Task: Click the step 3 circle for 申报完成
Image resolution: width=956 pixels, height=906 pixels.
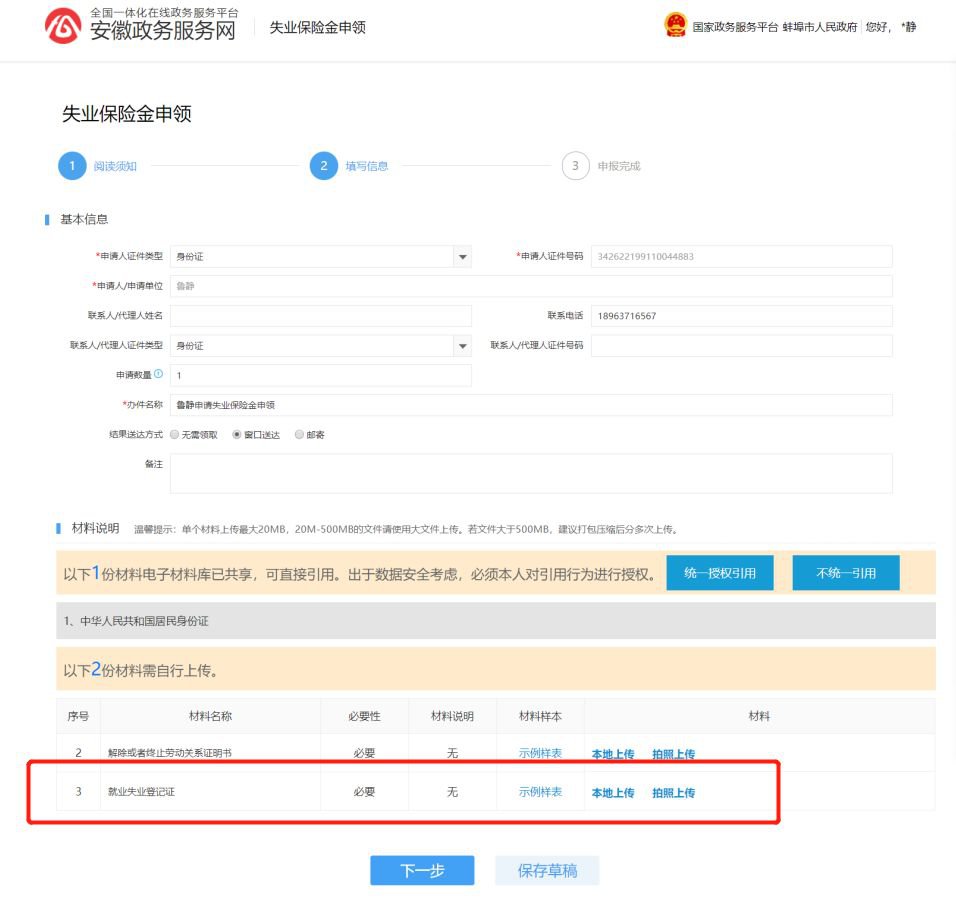Action: (x=576, y=166)
